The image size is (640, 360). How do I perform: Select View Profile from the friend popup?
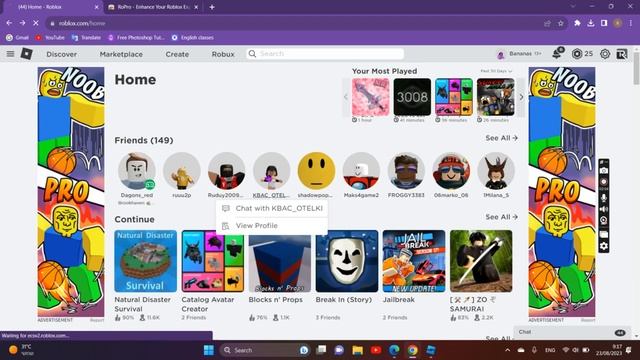click(x=272, y=225)
